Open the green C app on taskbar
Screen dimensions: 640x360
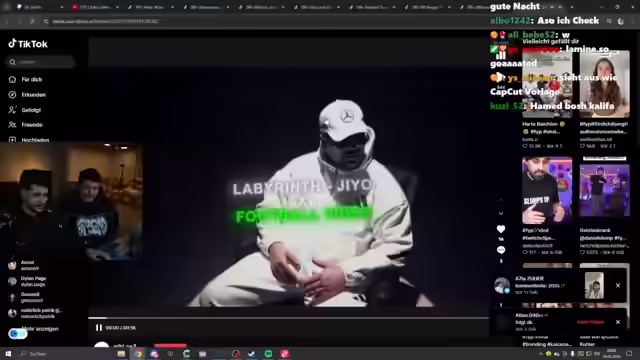pos(187,354)
